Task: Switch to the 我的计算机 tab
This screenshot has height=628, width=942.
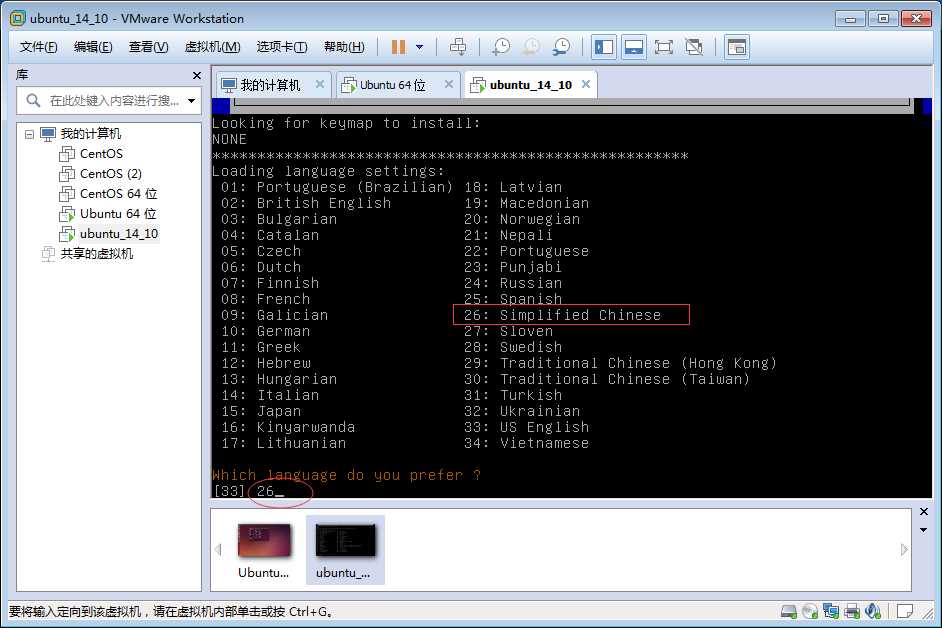Action: (x=270, y=85)
